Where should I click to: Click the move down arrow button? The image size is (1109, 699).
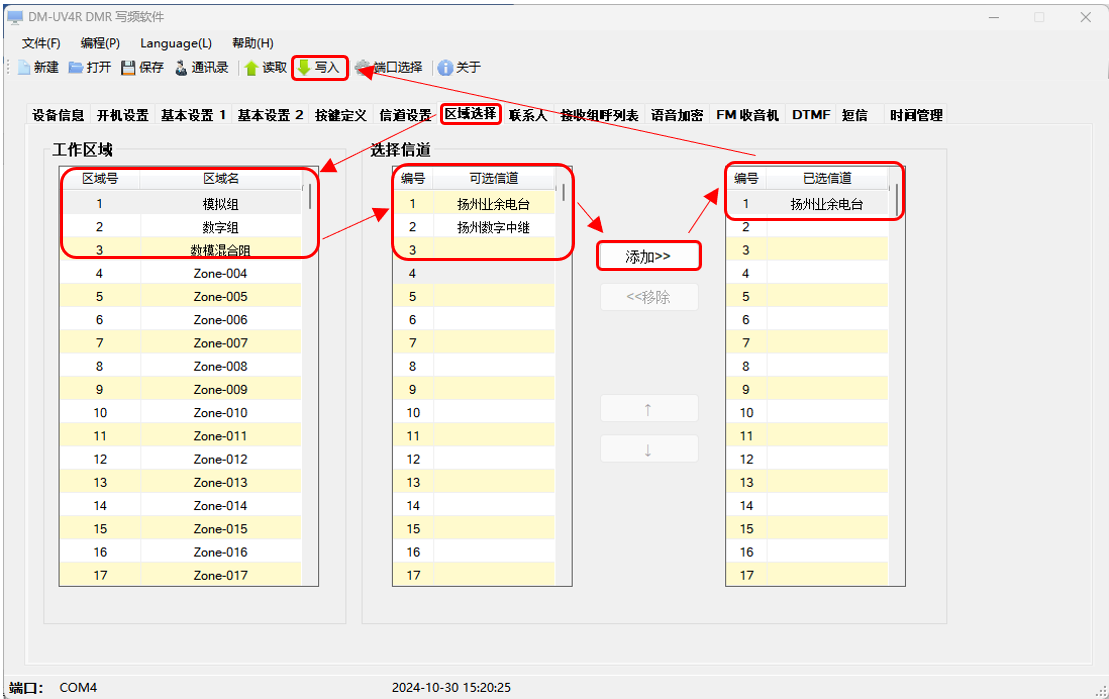coord(648,449)
